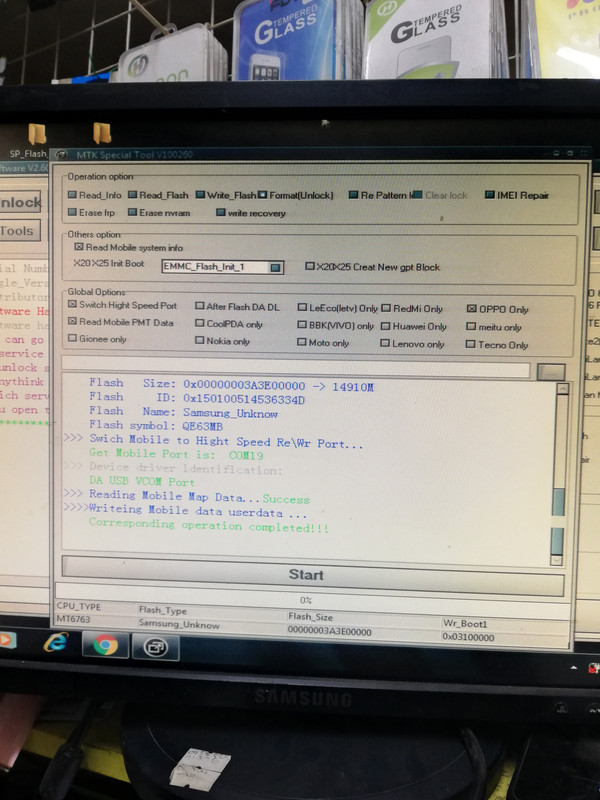Click the empty file path field
Viewport: 600px width, 800px height.
click(296, 366)
